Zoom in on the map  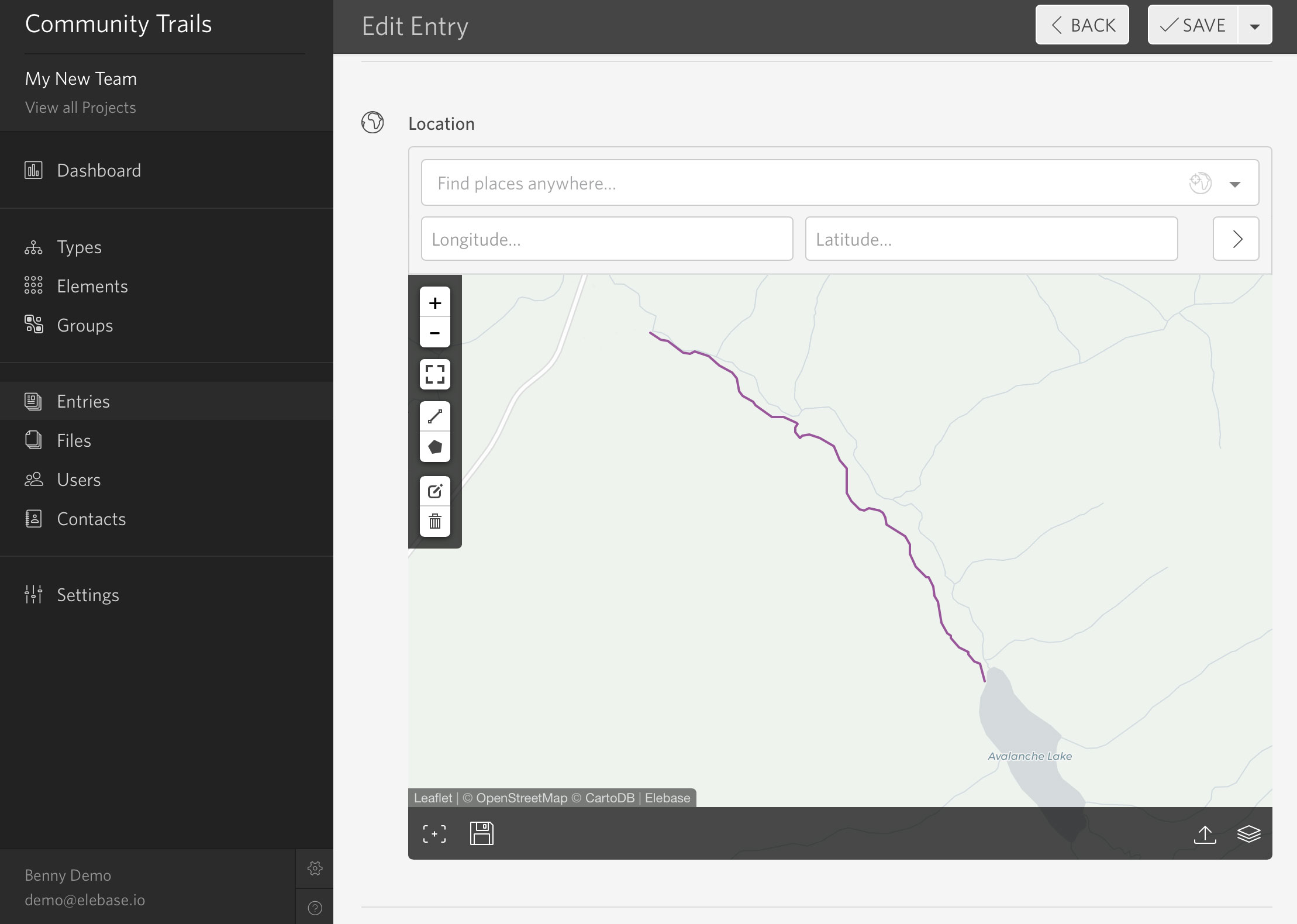tap(434, 302)
